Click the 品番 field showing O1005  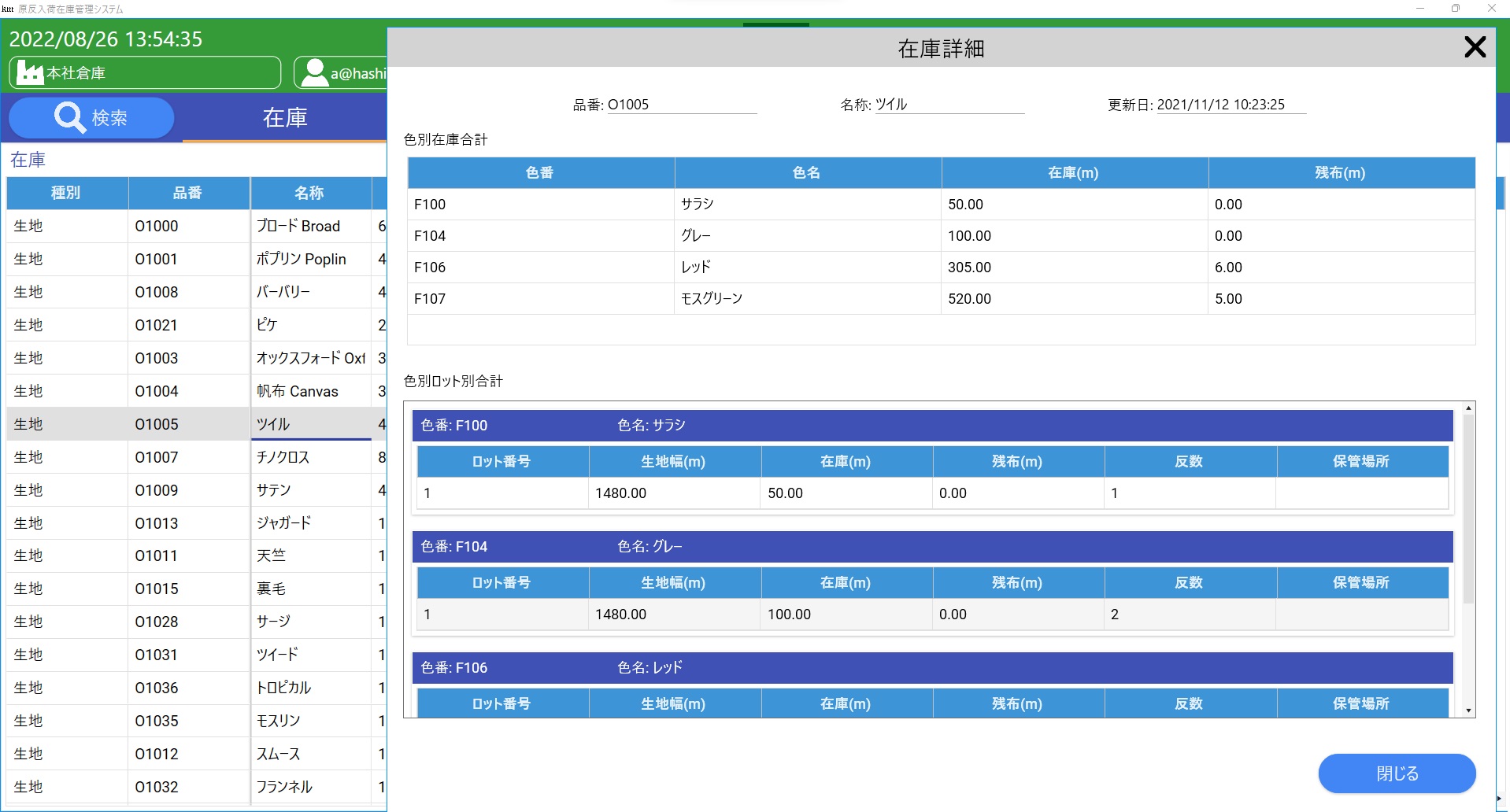point(681,105)
